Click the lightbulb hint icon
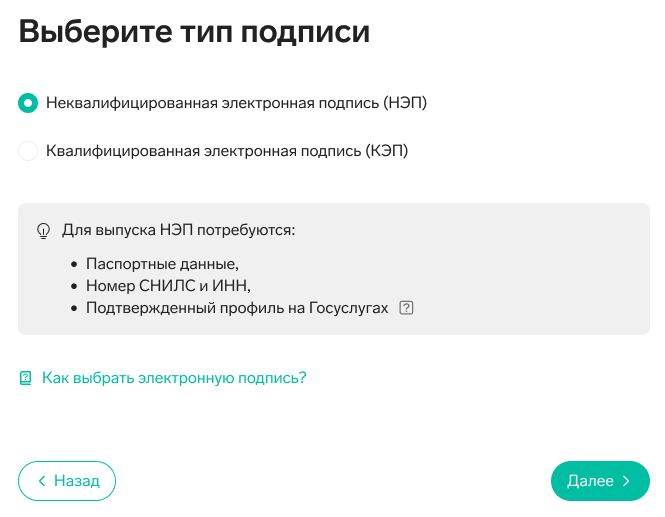Screen dimensions: 665x517 (x=43, y=230)
